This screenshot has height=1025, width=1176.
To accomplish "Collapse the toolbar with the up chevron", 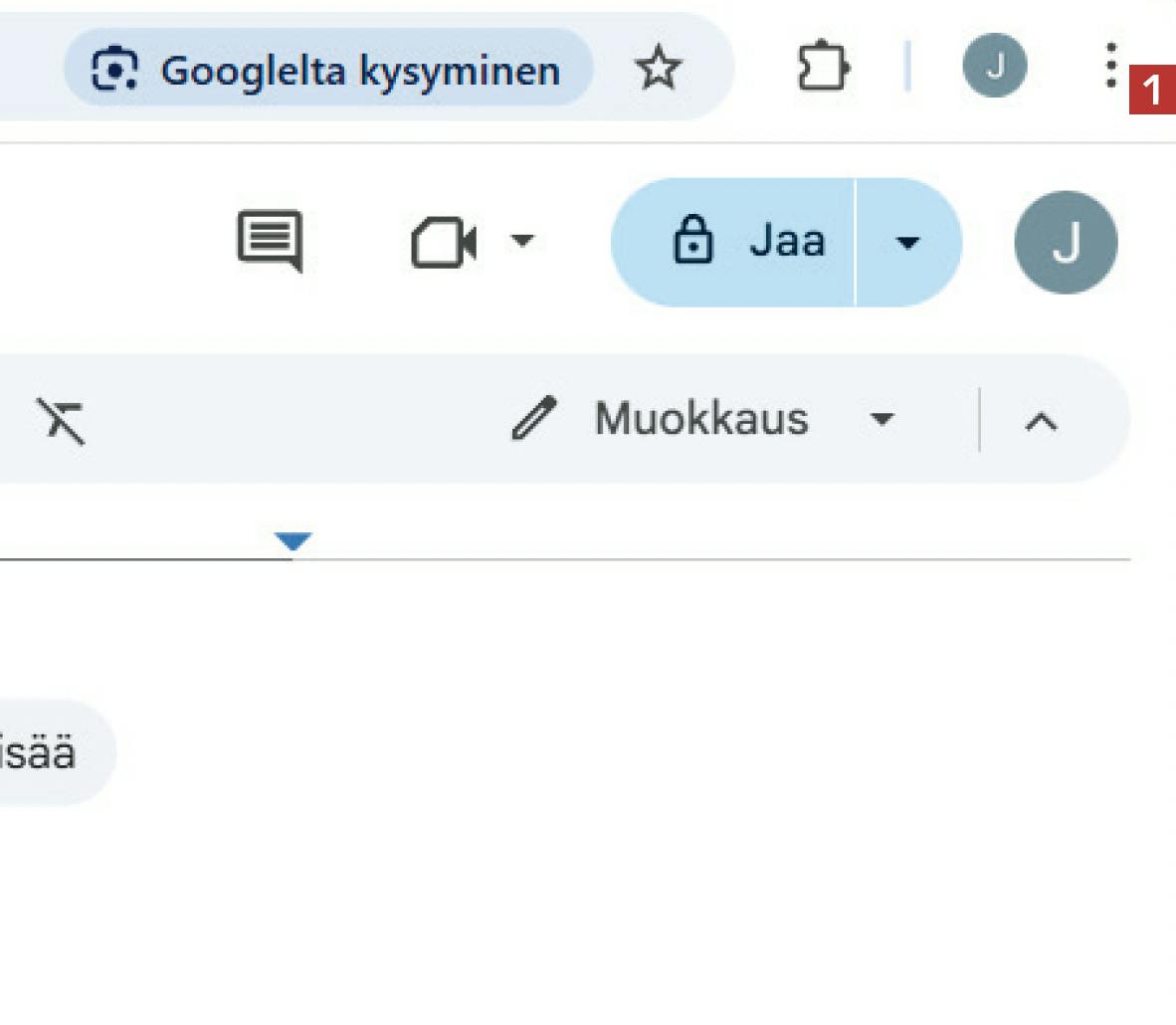I will click(x=1041, y=421).
